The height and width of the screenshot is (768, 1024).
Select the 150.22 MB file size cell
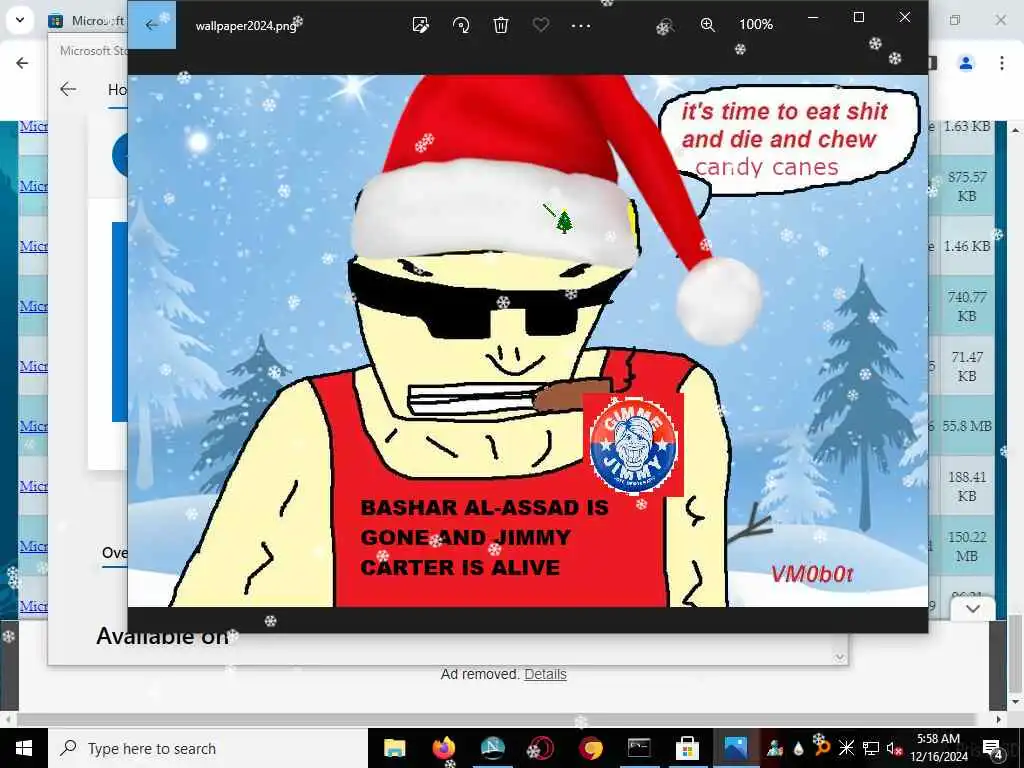tap(967, 547)
